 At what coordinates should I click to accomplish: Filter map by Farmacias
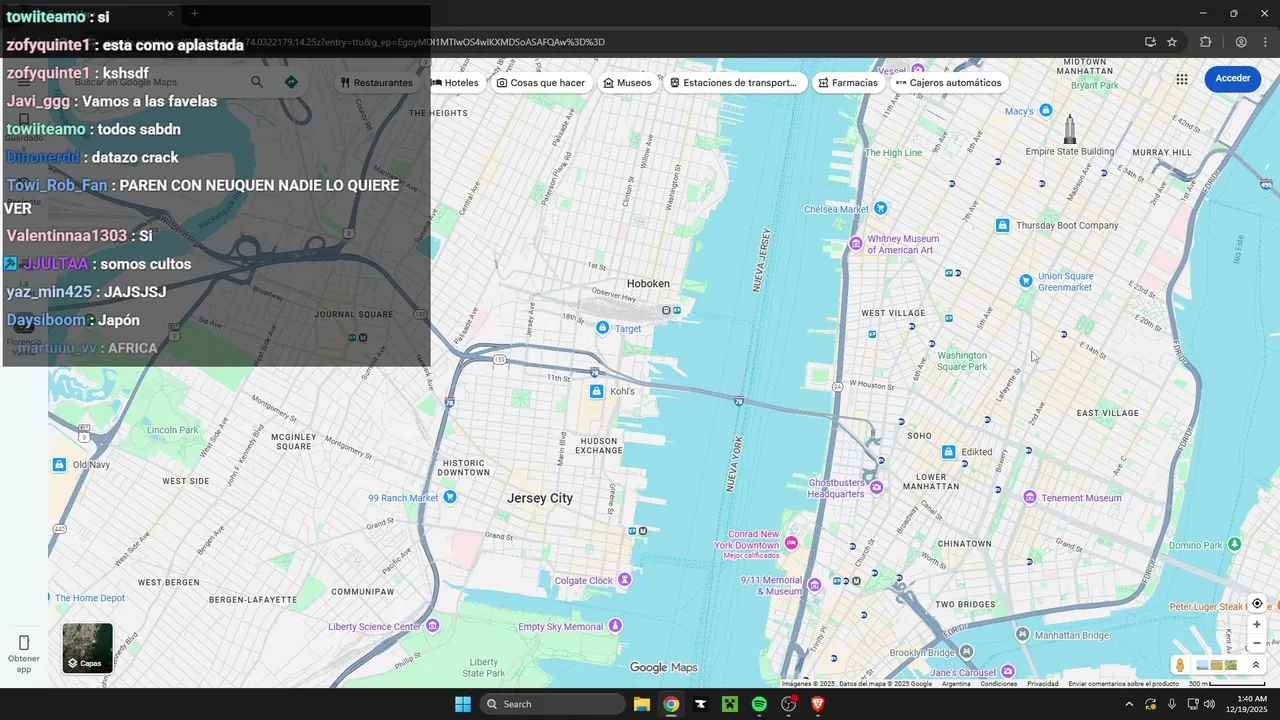(848, 83)
